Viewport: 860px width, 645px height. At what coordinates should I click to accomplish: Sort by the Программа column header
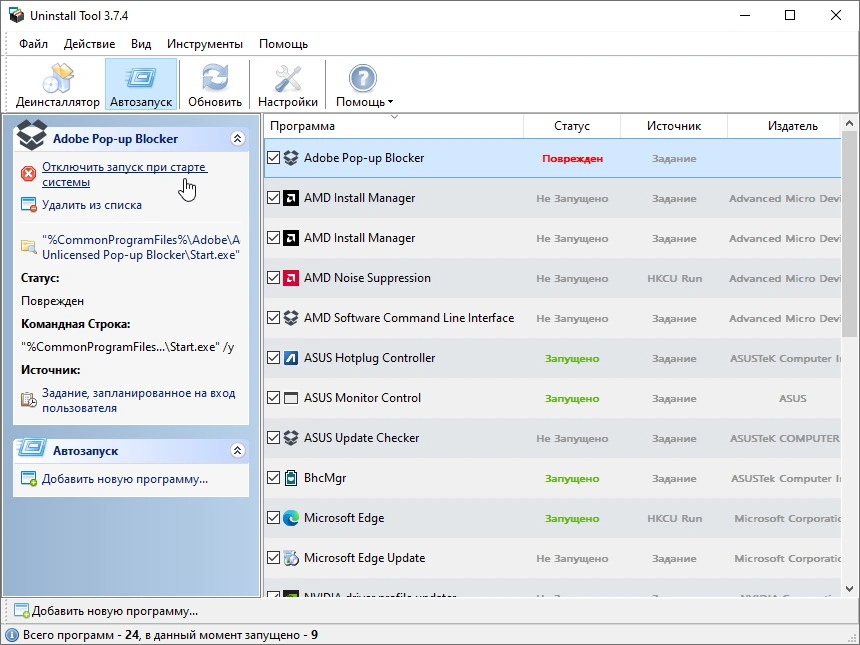(x=394, y=126)
